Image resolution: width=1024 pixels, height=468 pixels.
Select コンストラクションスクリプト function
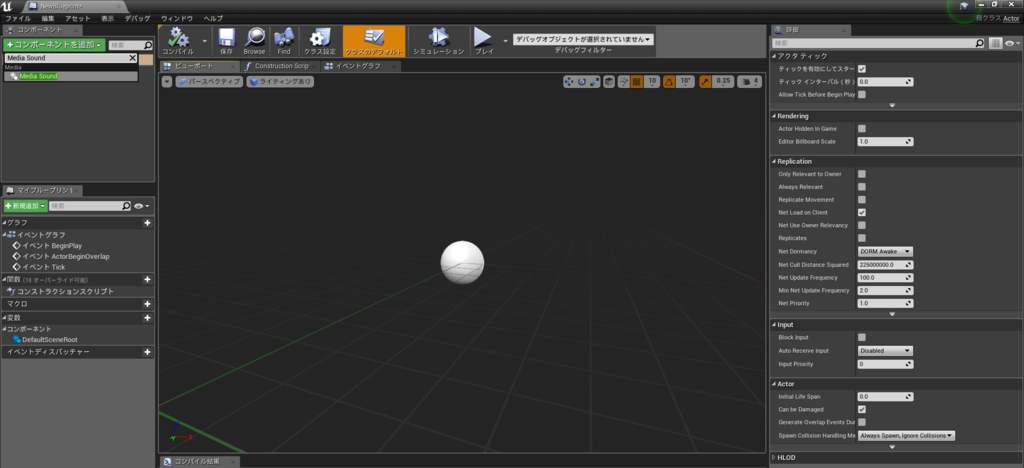point(60,291)
